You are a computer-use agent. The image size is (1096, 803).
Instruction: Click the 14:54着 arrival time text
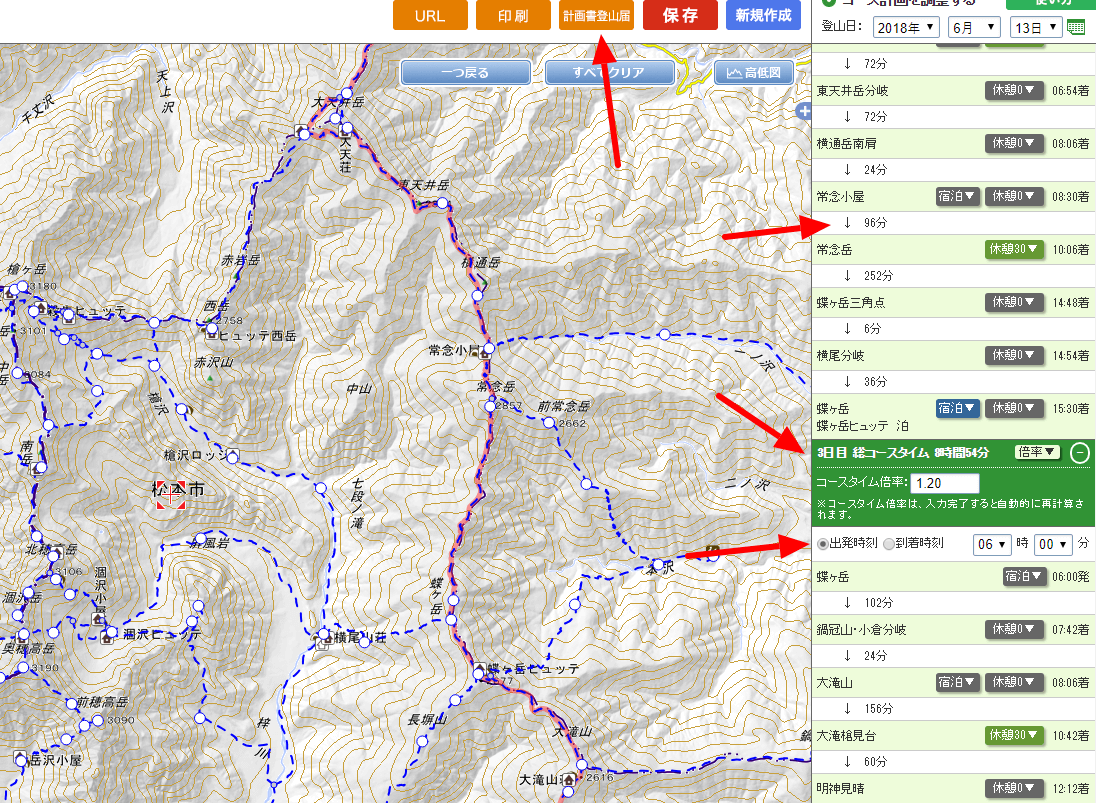(1071, 356)
